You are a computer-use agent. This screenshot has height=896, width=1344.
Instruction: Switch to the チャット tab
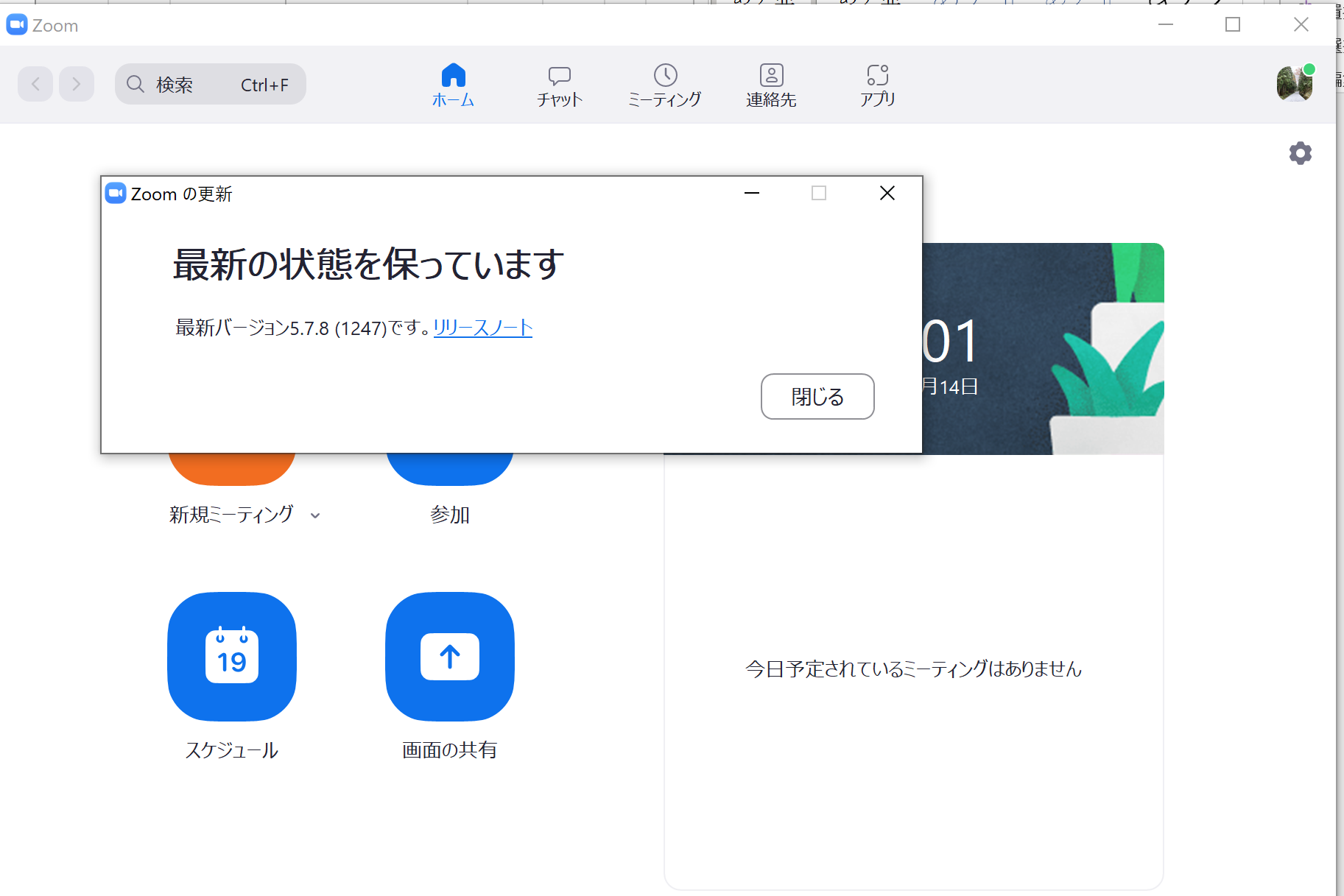click(x=559, y=85)
